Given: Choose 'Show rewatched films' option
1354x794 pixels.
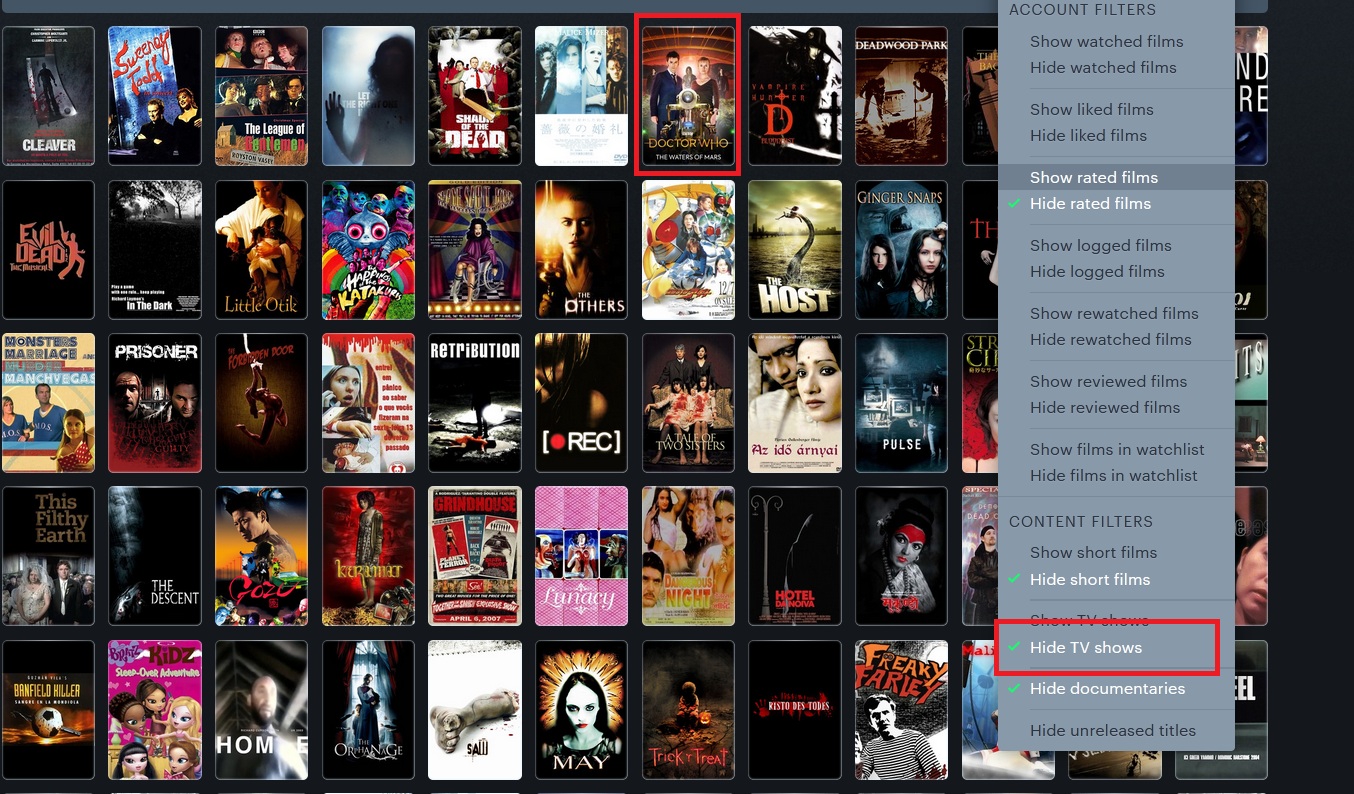Looking at the screenshot, I should (x=1114, y=313).
